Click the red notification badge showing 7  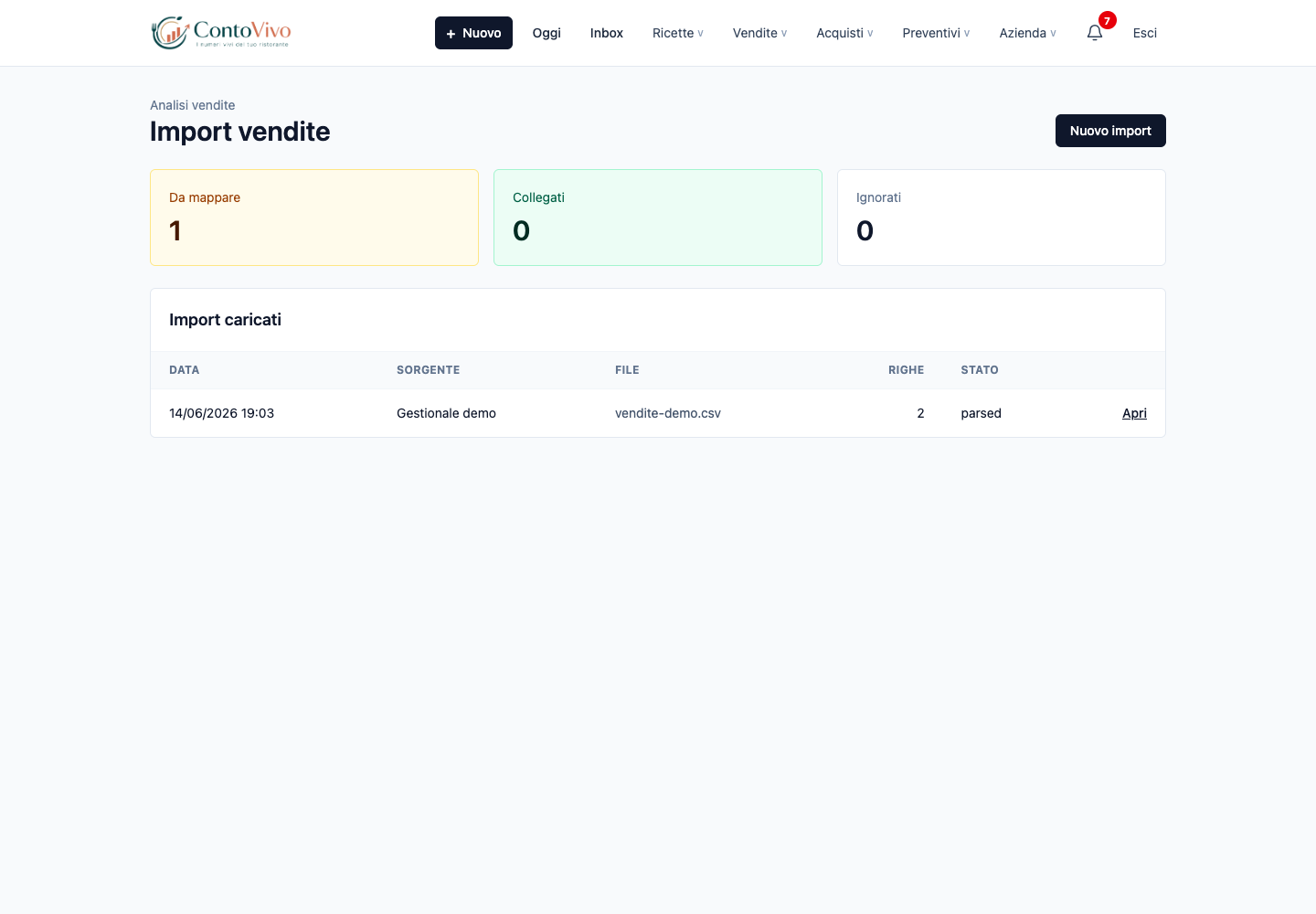point(1108,21)
